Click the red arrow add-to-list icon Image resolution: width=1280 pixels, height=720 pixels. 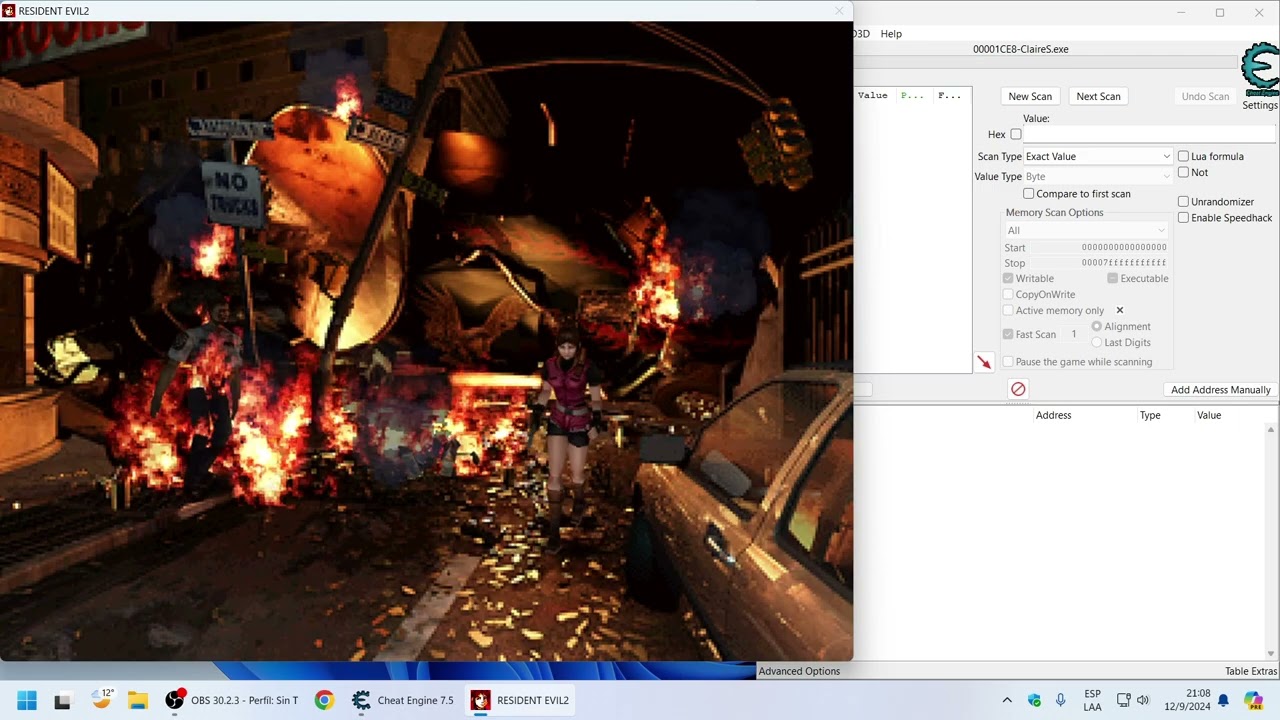click(x=985, y=362)
